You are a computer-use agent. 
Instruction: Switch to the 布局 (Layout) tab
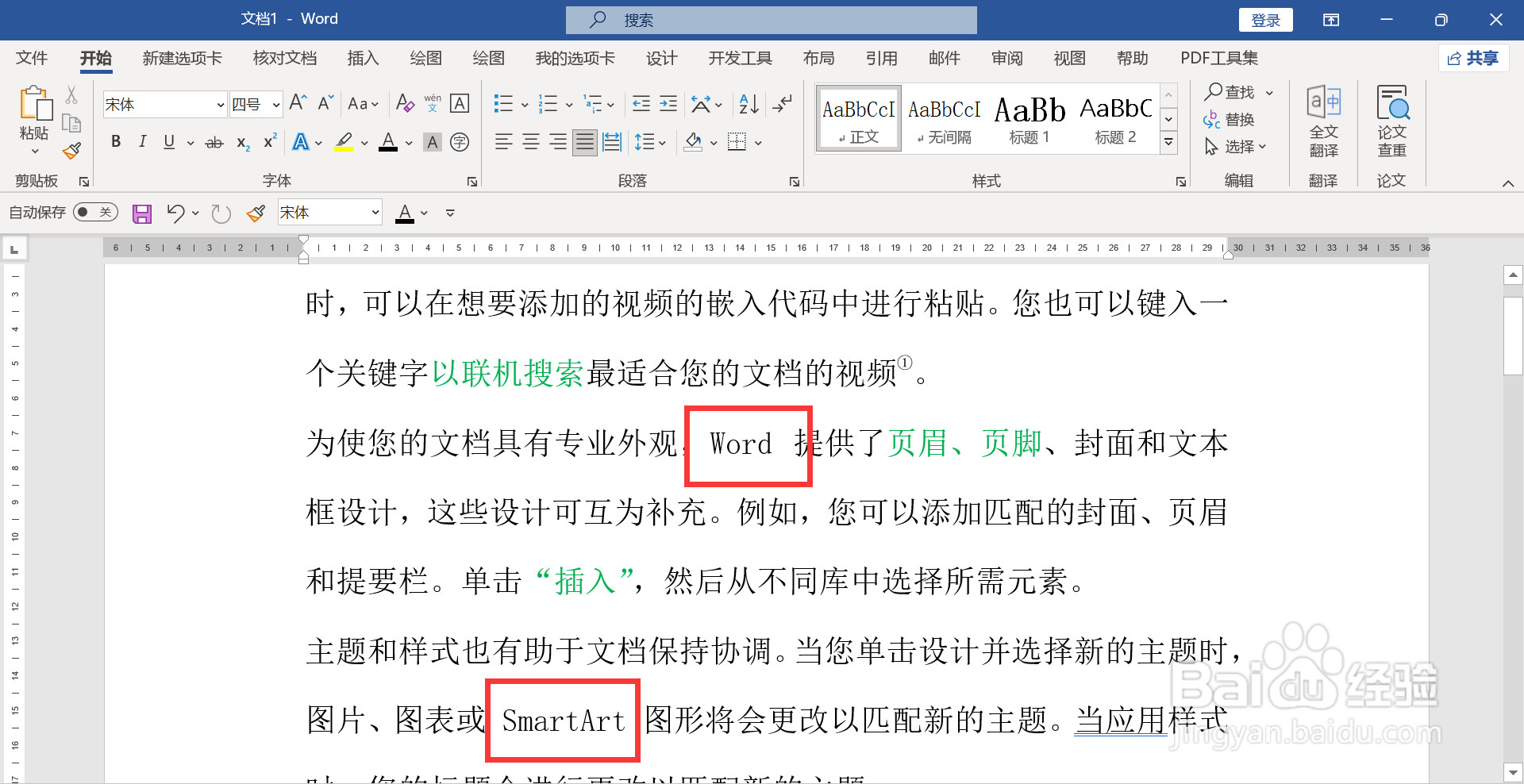pos(818,58)
